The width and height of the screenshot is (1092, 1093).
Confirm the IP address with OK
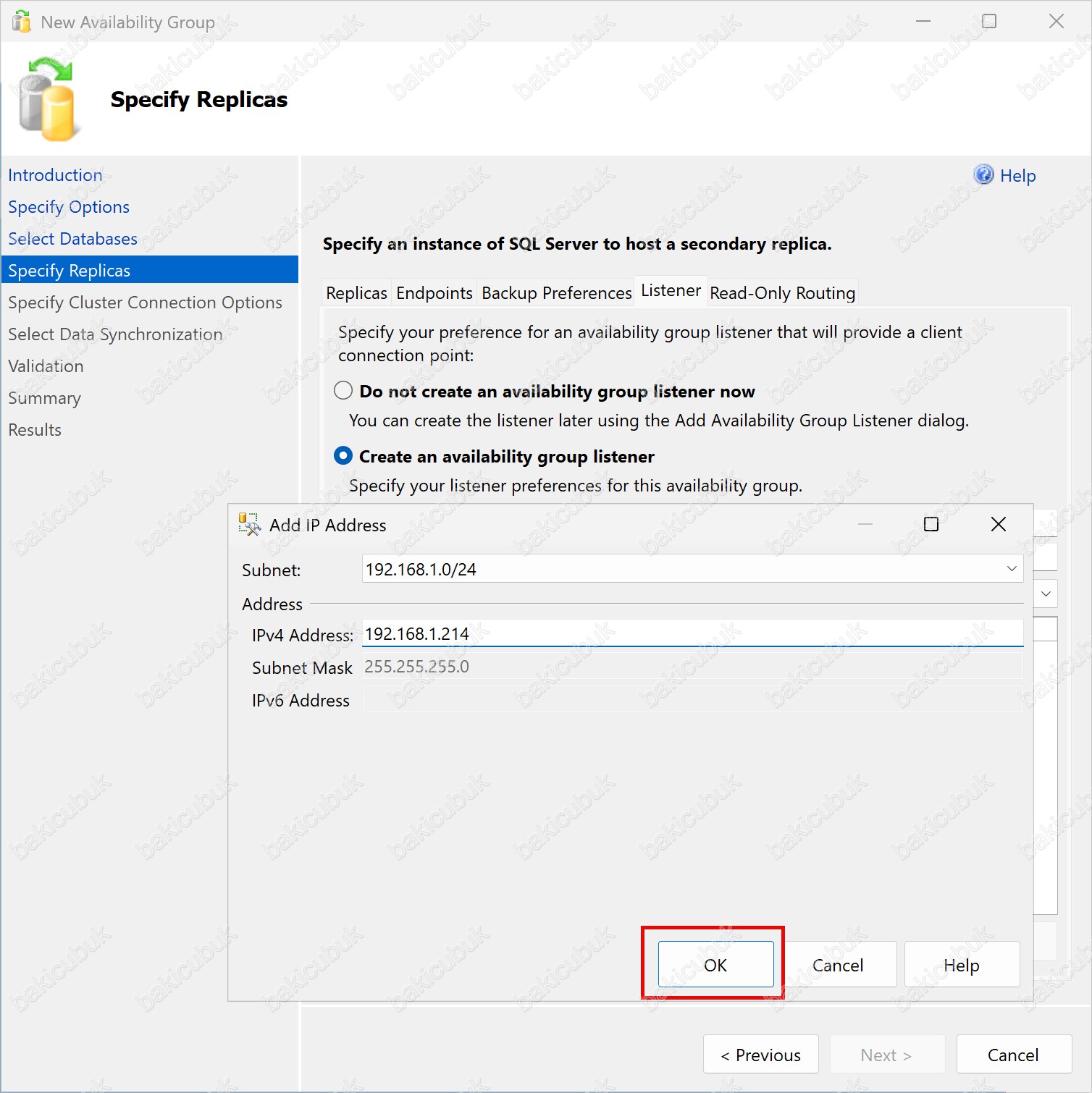(715, 964)
